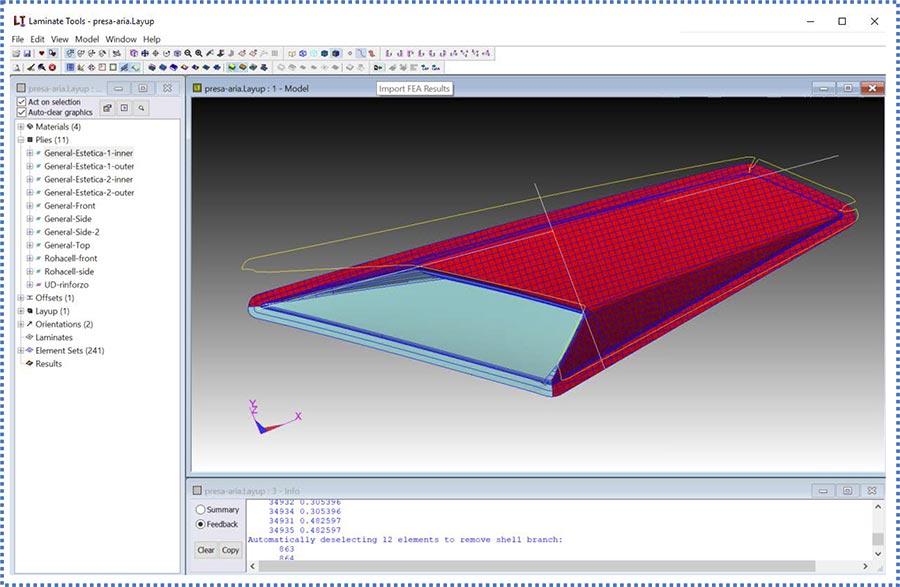Collapse the Plies (11) tree branch
900x587 pixels.
pos(21,139)
